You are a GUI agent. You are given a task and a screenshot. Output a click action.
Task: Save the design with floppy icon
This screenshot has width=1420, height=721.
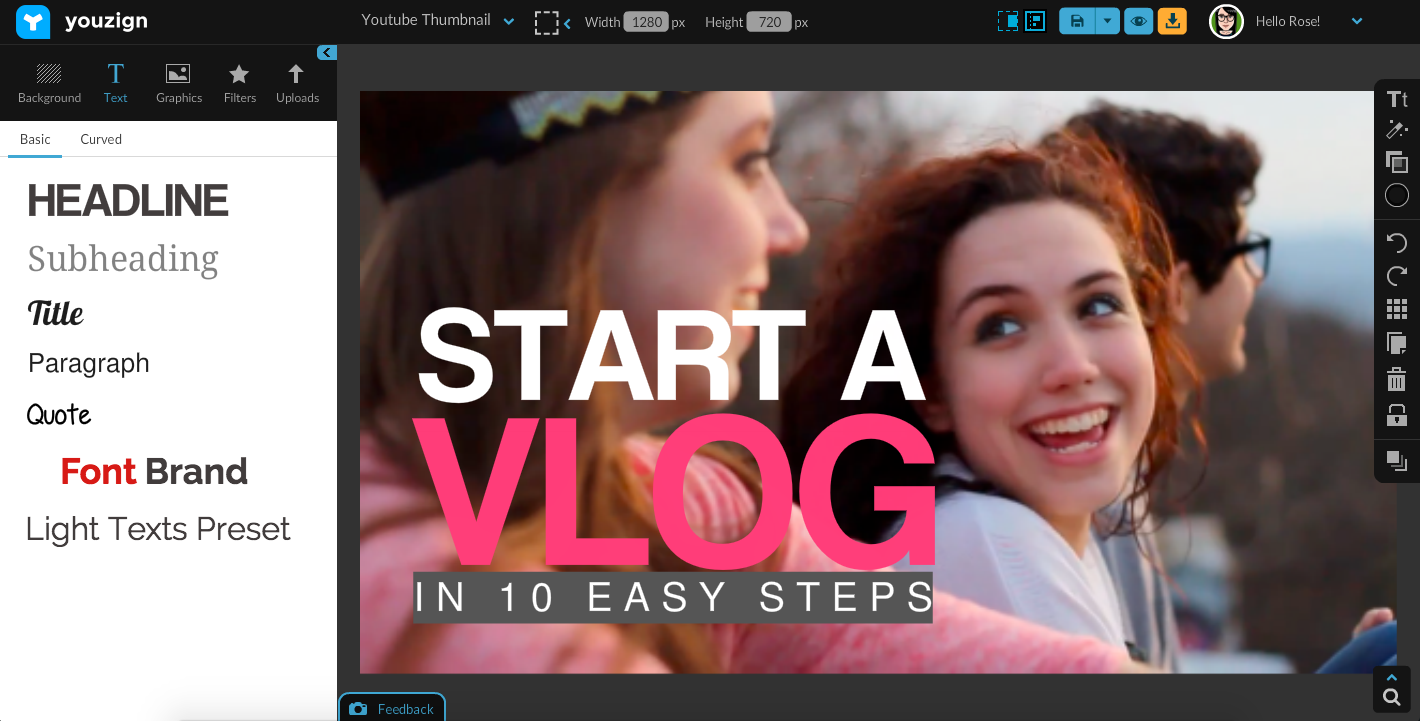1077,21
